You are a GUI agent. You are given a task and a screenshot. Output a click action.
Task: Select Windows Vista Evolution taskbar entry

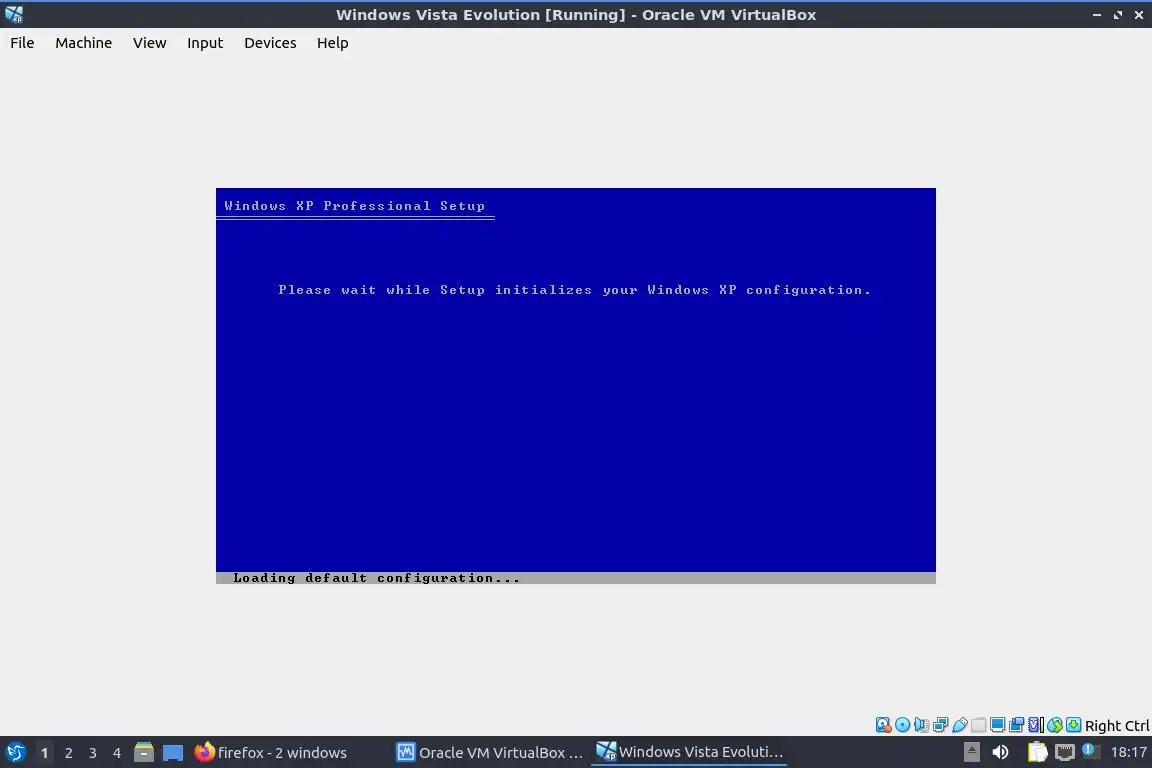point(689,753)
